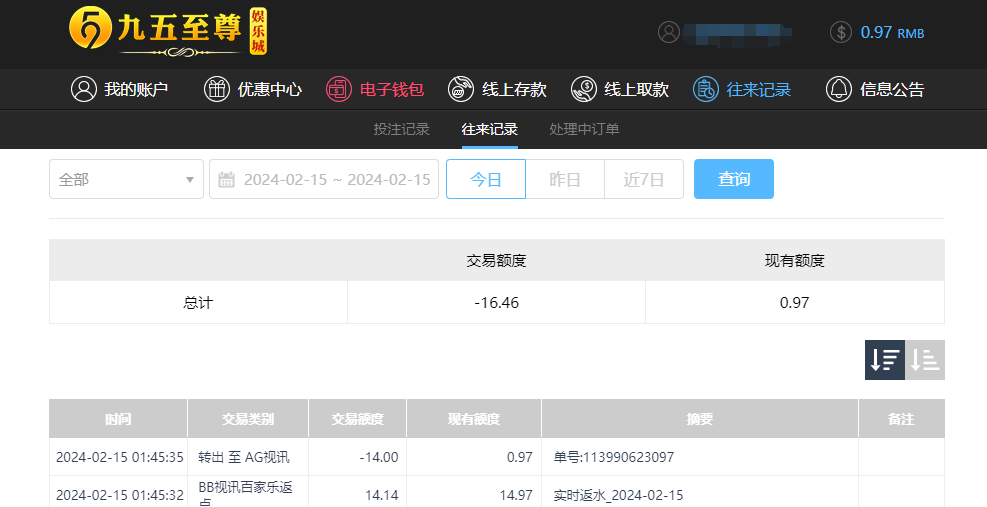Click the user avatar icon in header
The width and height of the screenshot is (987, 507).
[668, 32]
